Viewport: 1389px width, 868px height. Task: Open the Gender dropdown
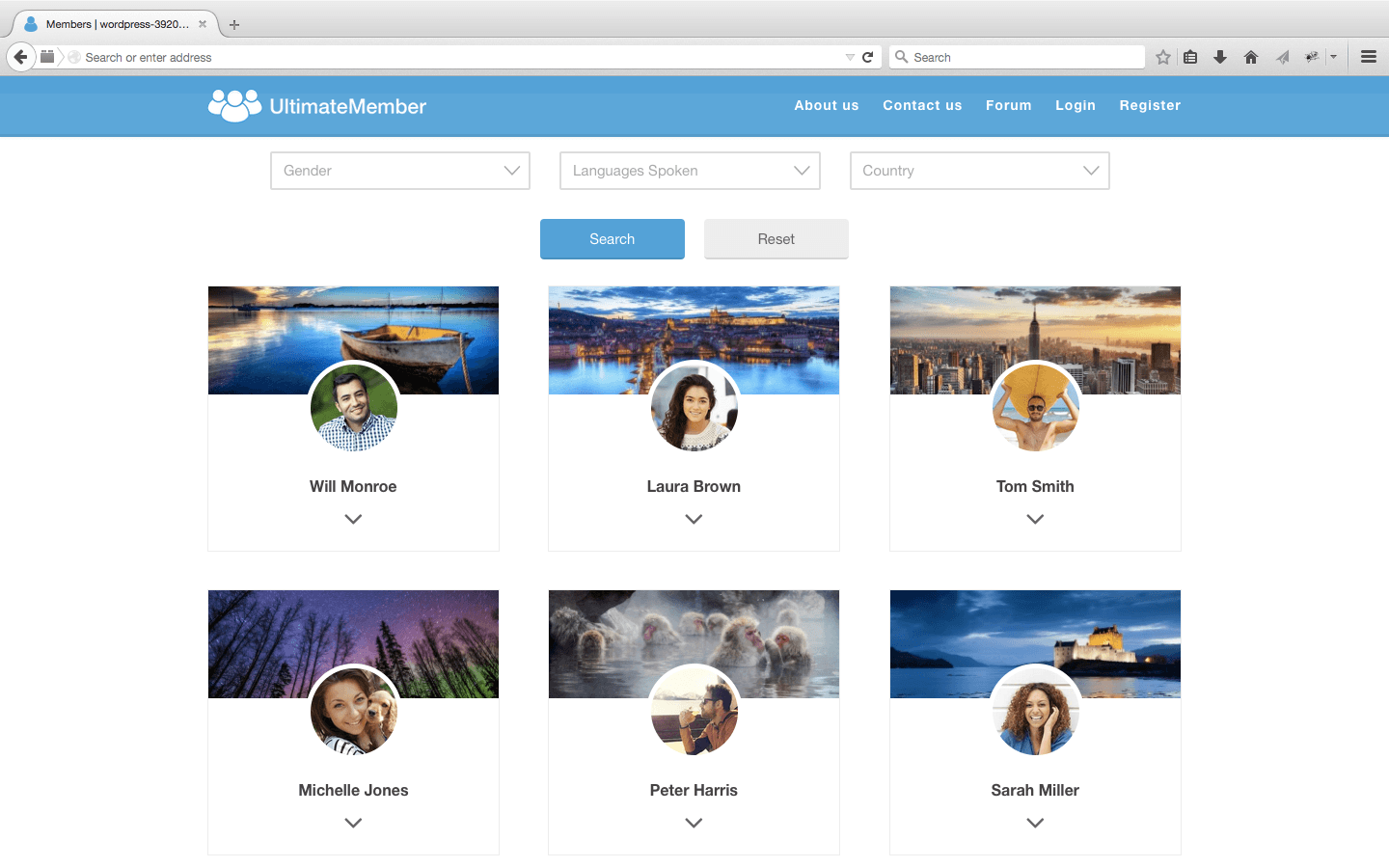pos(399,171)
